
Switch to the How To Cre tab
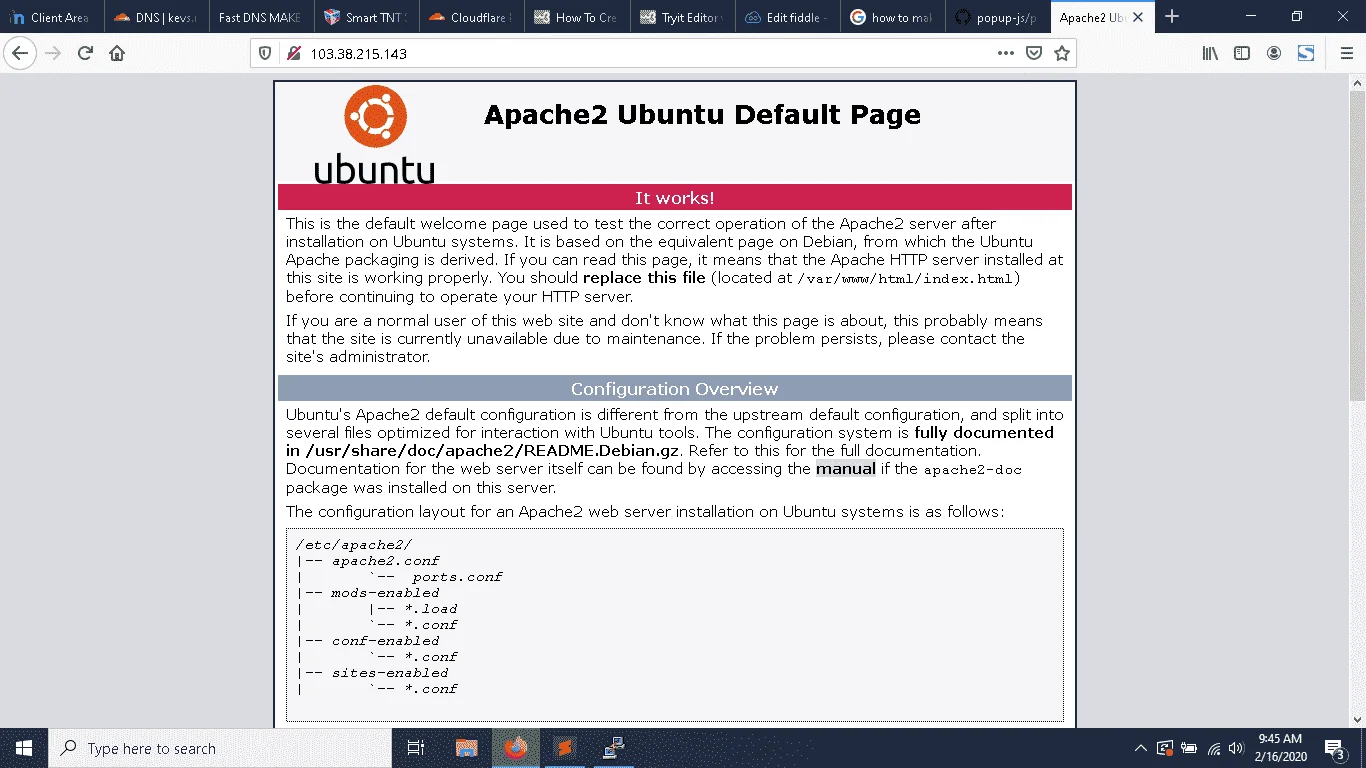577,17
